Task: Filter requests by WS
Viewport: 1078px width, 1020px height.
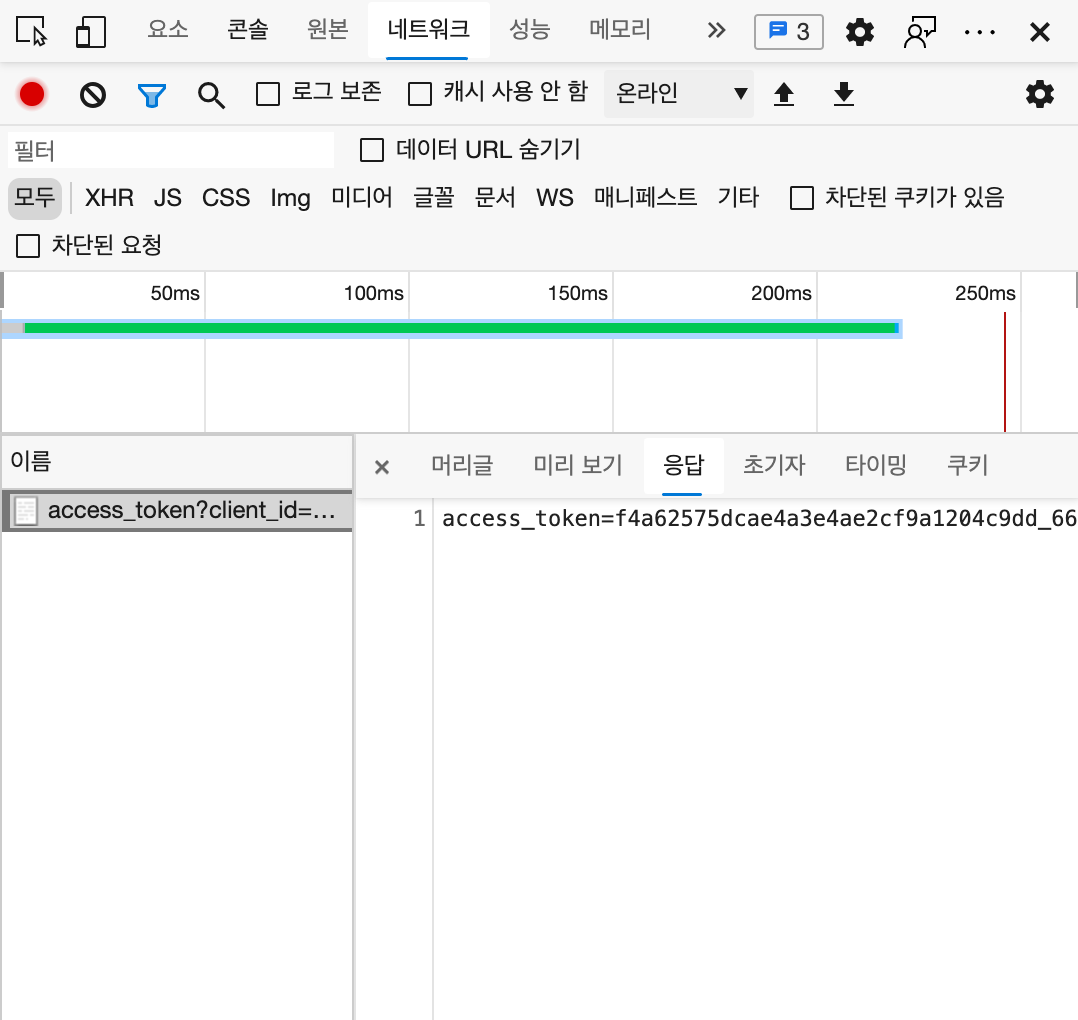Action: 554,198
